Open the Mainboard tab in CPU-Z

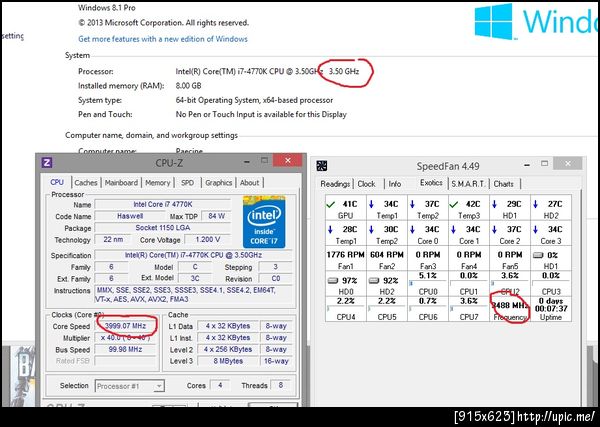(x=121, y=183)
